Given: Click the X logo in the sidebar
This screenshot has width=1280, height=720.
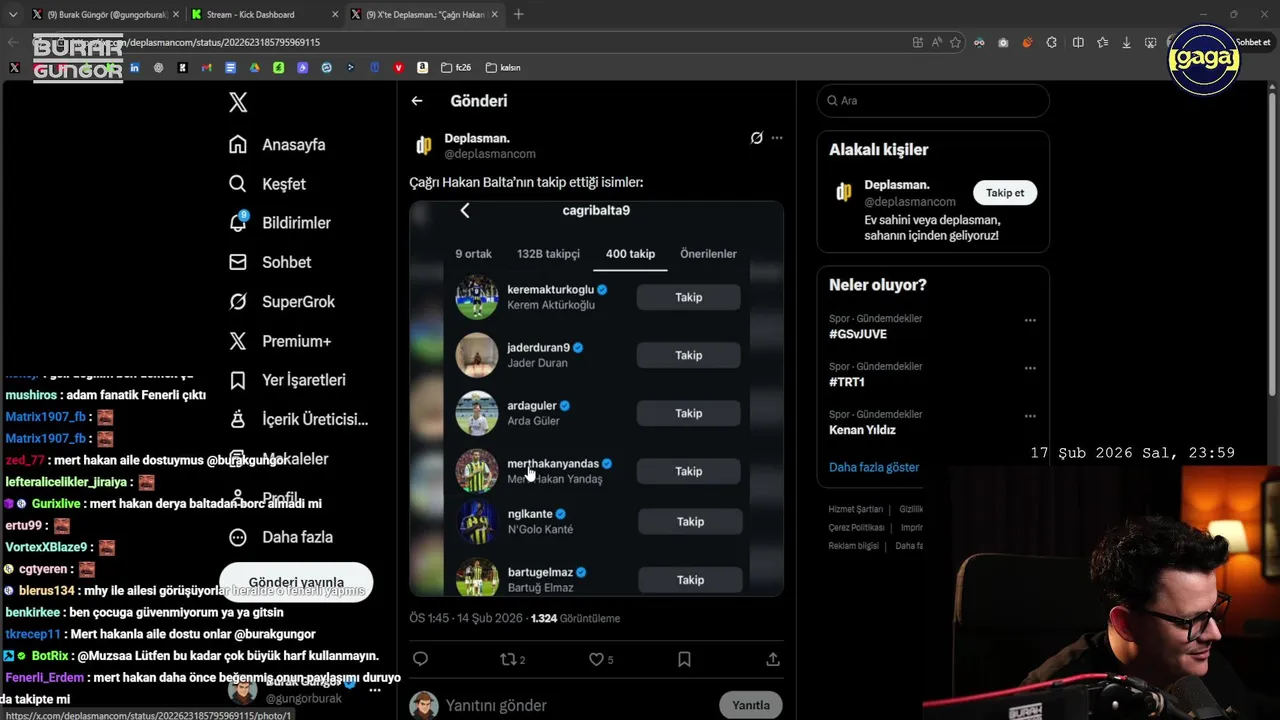Looking at the screenshot, I should click(x=238, y=102).
